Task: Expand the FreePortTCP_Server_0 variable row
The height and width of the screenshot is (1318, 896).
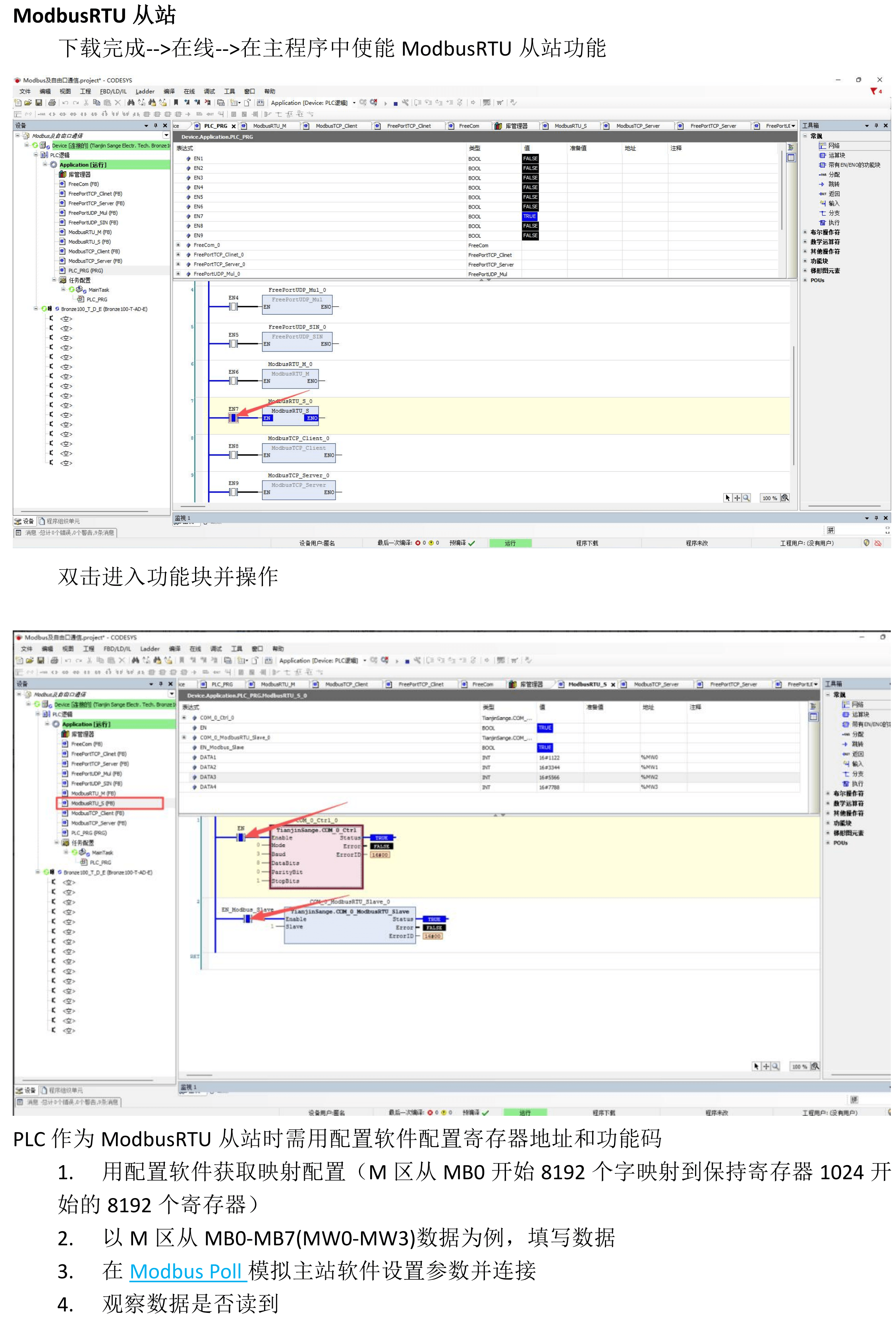Action: tap(178, 264)
